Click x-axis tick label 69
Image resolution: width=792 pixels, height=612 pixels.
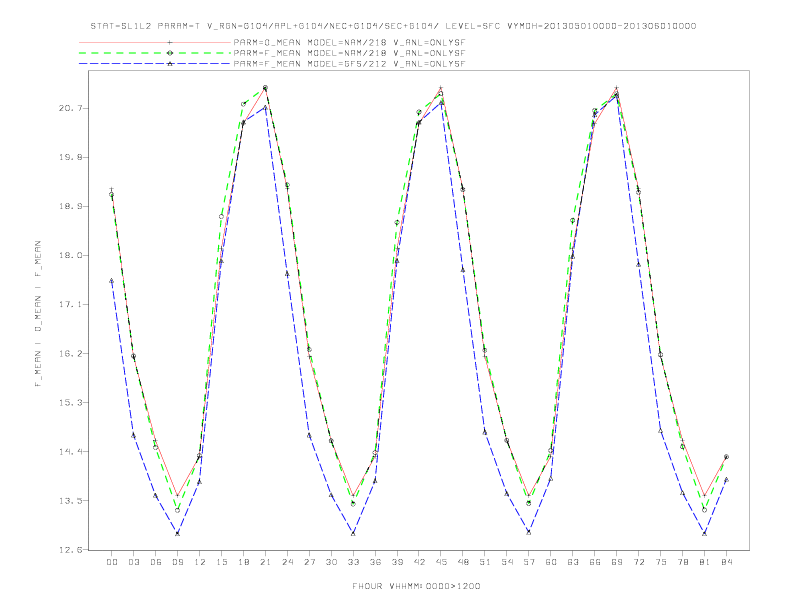[617, 562]
